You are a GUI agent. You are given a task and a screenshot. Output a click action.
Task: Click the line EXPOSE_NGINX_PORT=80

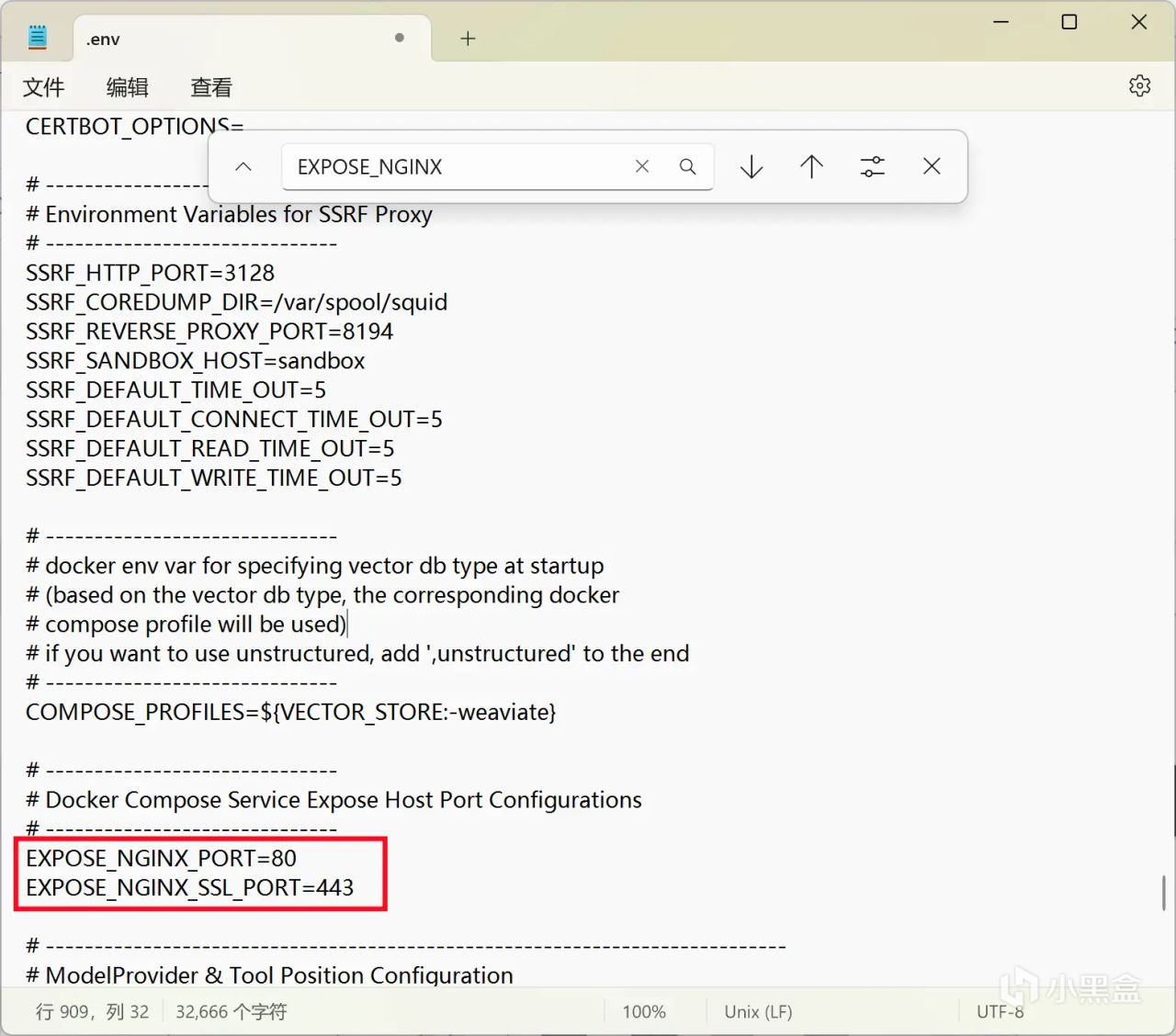click(x=161, y=859)
